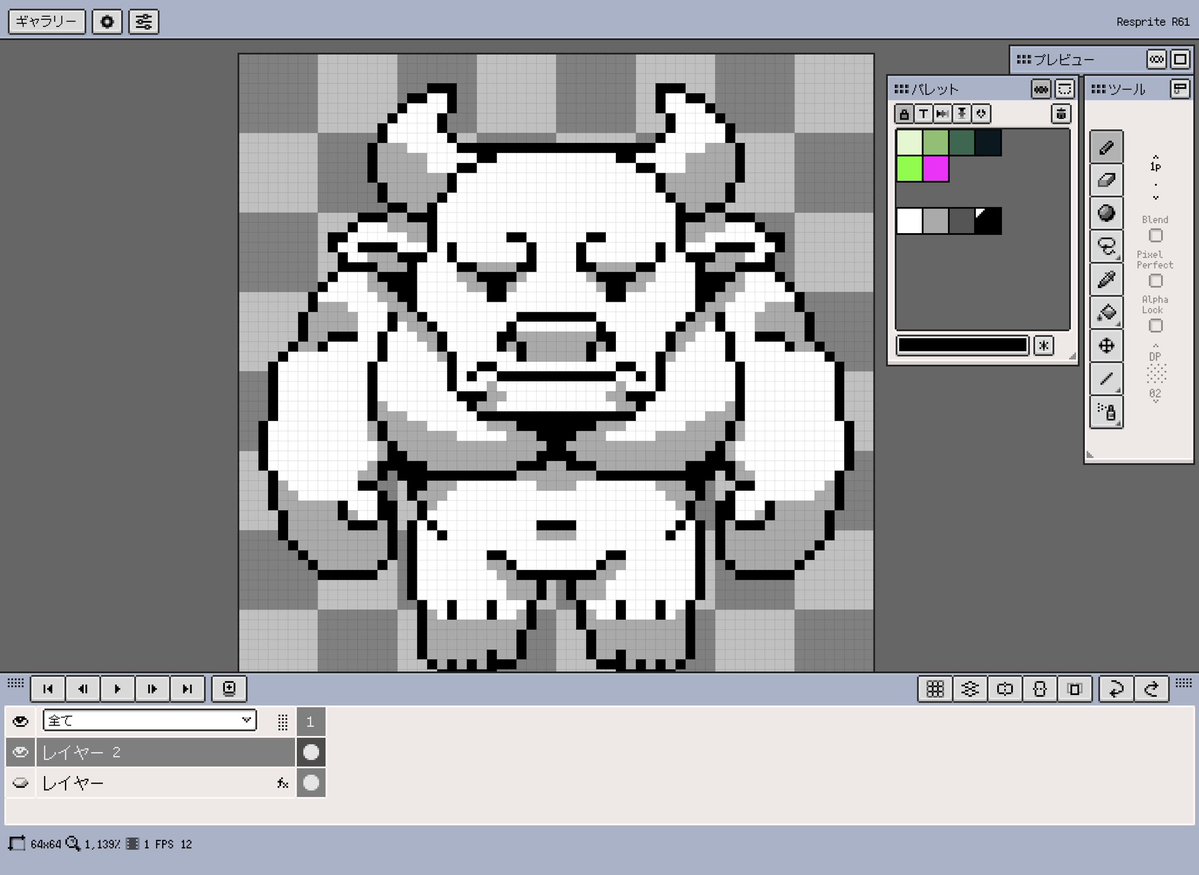Click the palette T icon

pos(923,114)
